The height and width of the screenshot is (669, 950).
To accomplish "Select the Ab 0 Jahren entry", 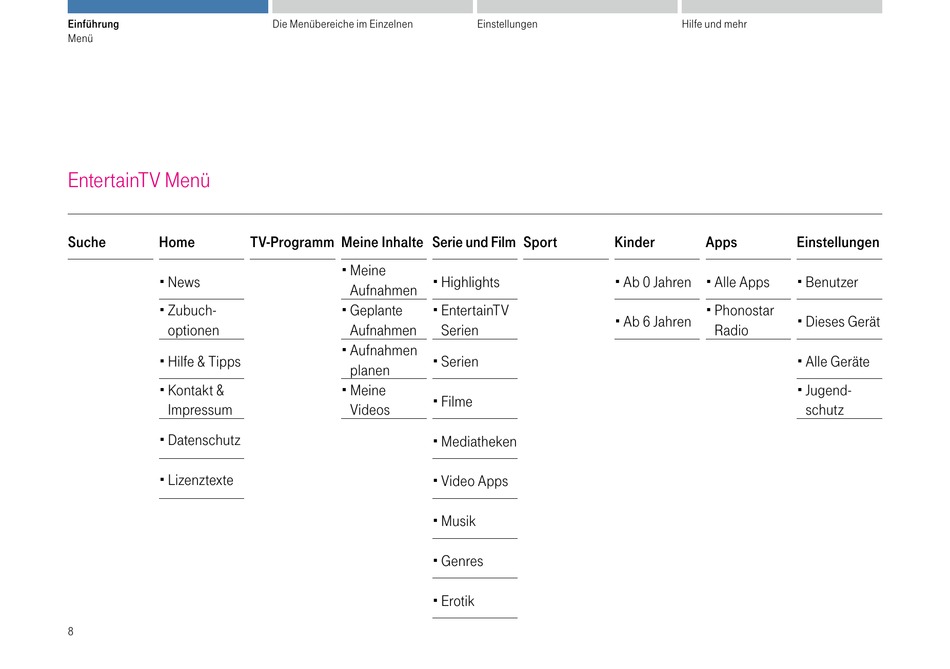I will pyautogui.click(x=657, y=282).
